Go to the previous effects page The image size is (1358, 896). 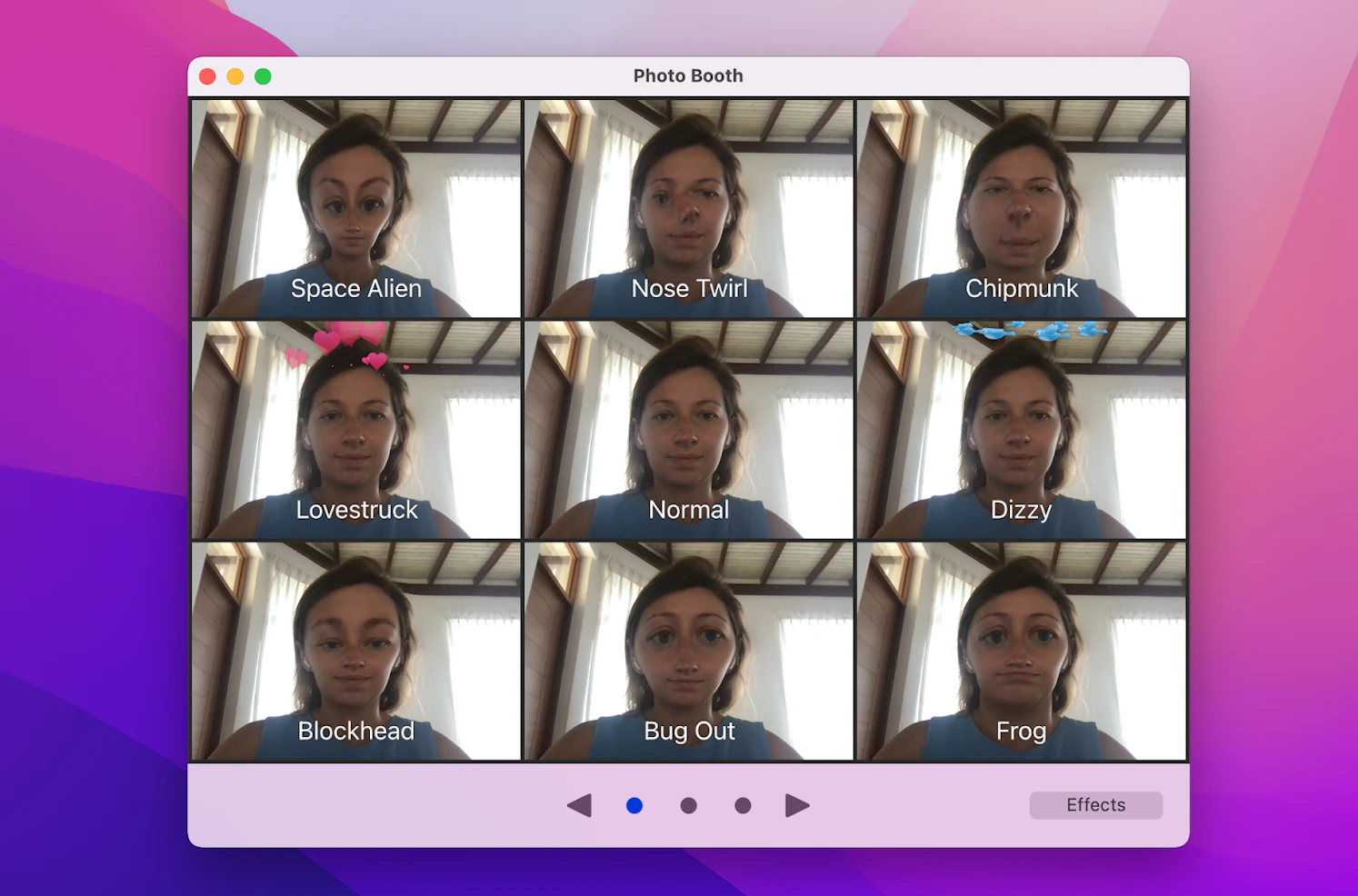[x=581, y=804]
